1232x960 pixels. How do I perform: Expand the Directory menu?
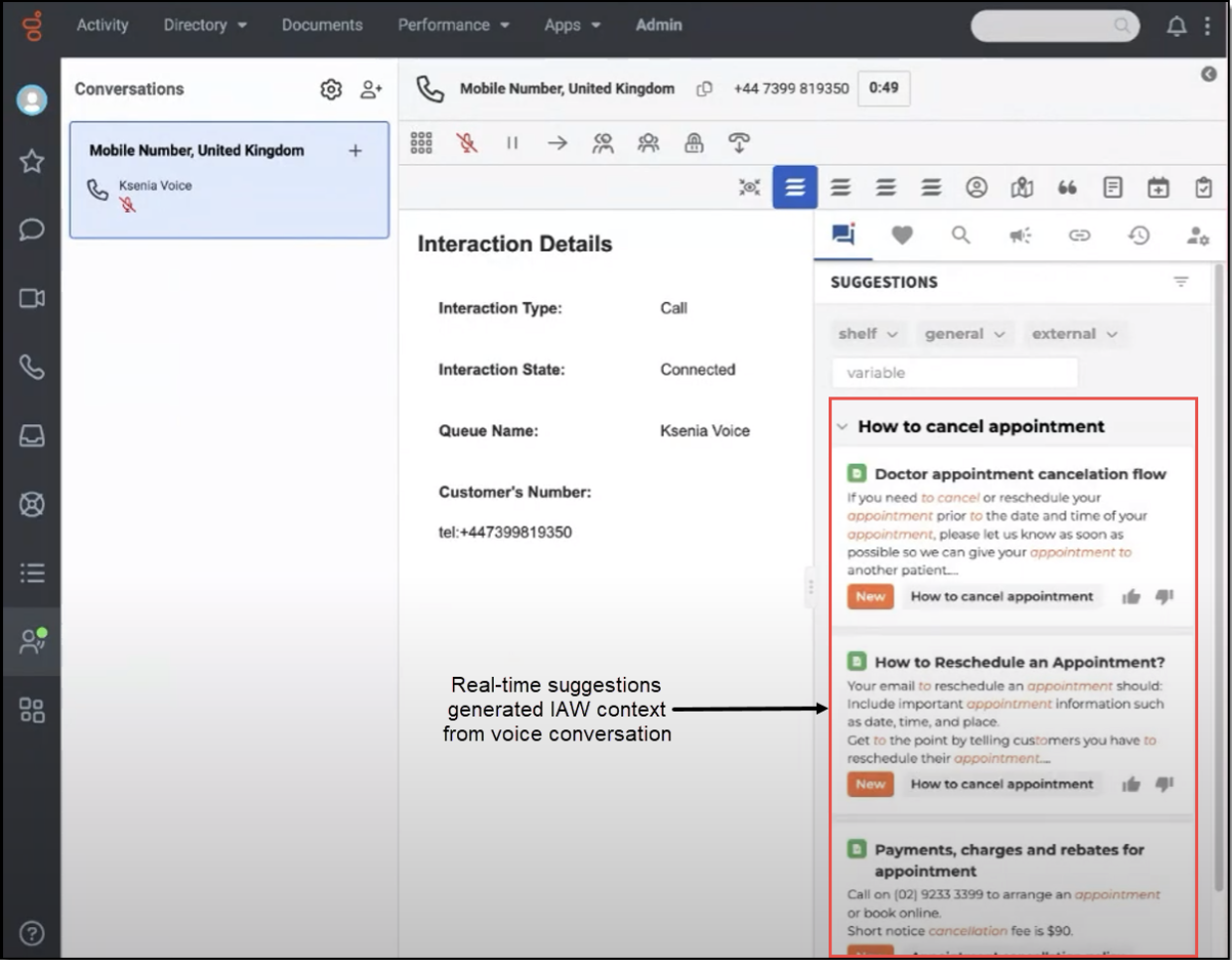(x=205, y=25)
